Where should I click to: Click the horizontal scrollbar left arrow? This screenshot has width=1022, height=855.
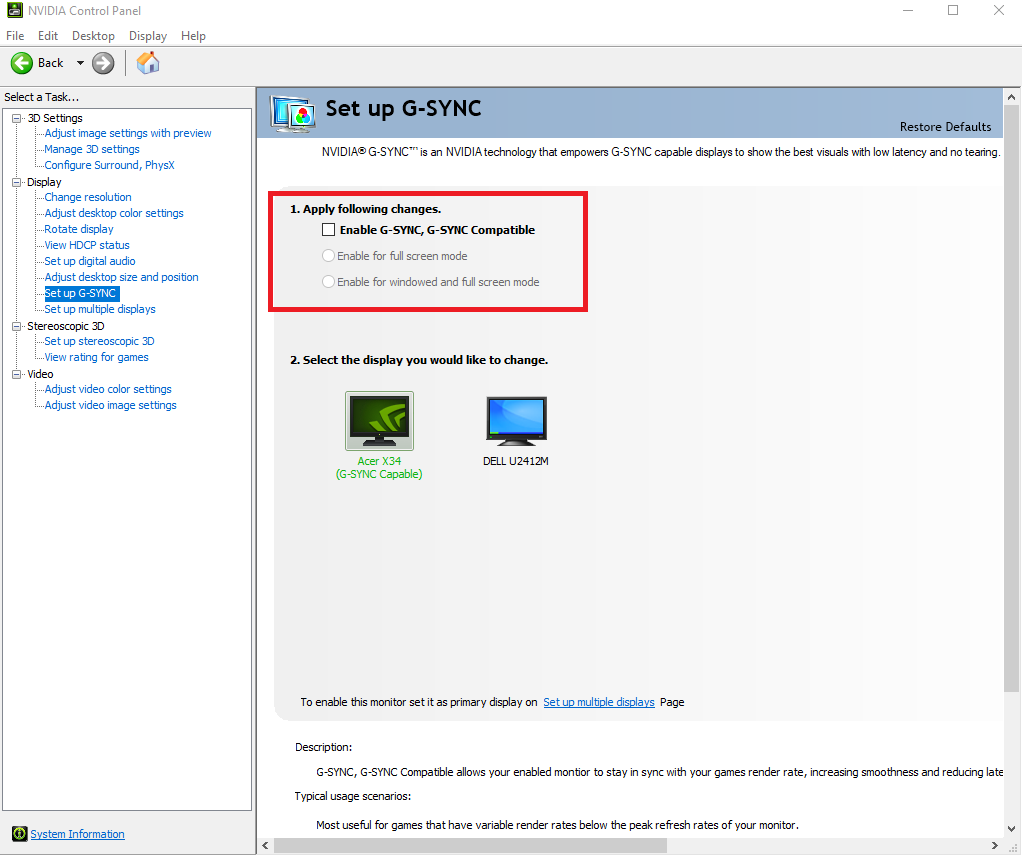tap(265, 845)
